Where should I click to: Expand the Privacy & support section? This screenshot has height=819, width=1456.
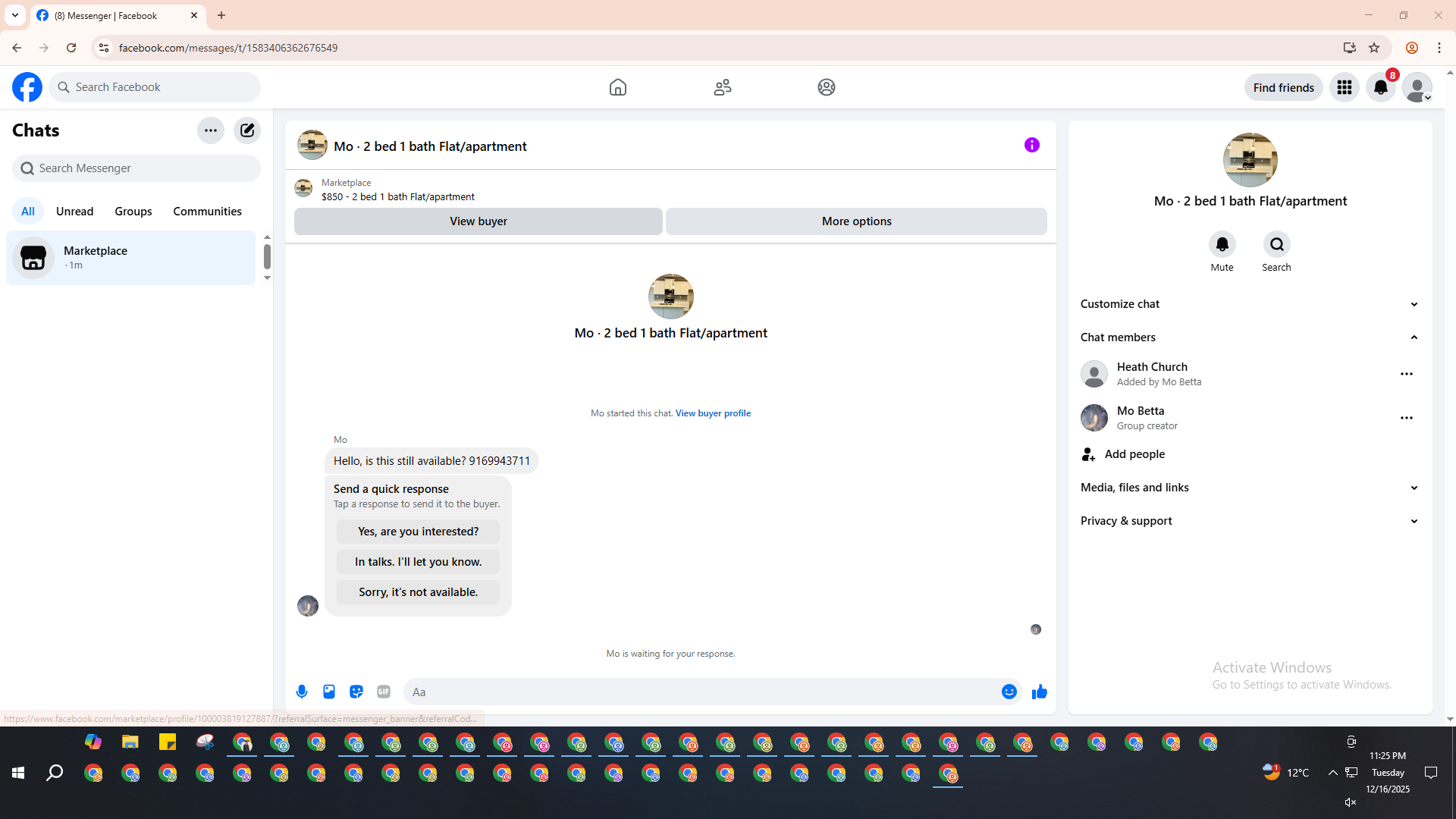[1250, 521]
